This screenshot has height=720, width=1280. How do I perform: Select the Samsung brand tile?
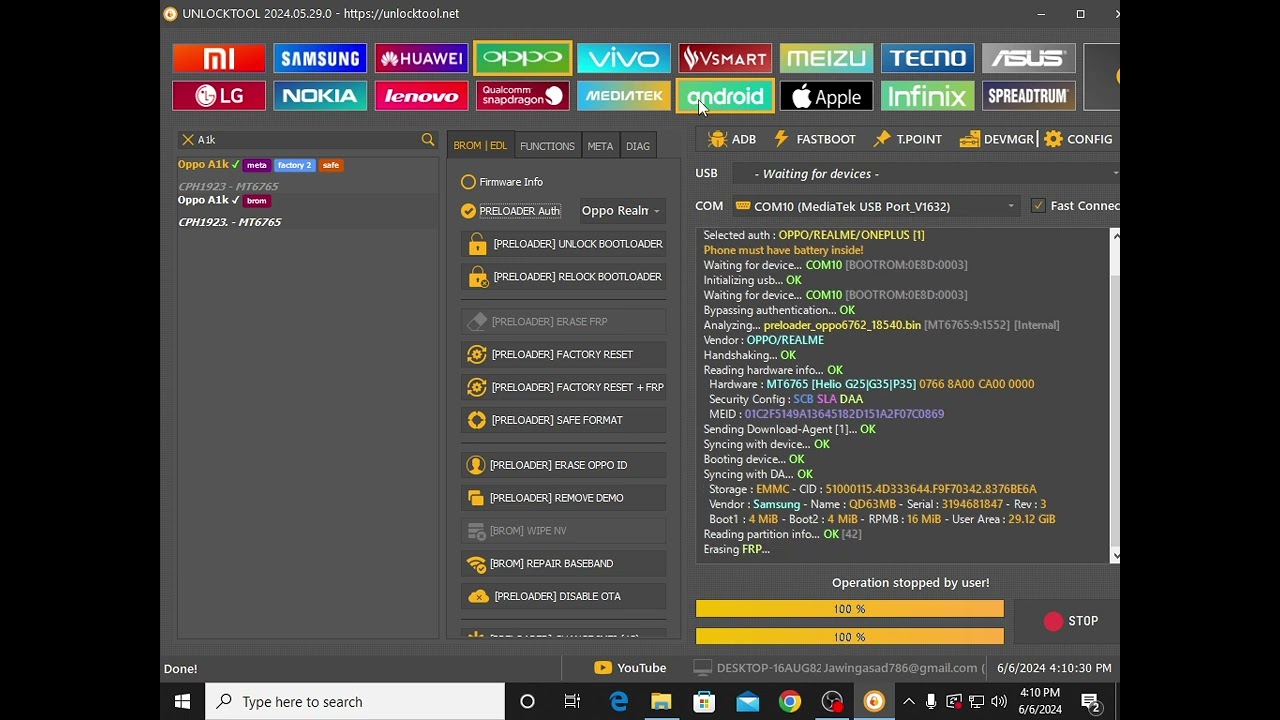[x=320, y=58]
